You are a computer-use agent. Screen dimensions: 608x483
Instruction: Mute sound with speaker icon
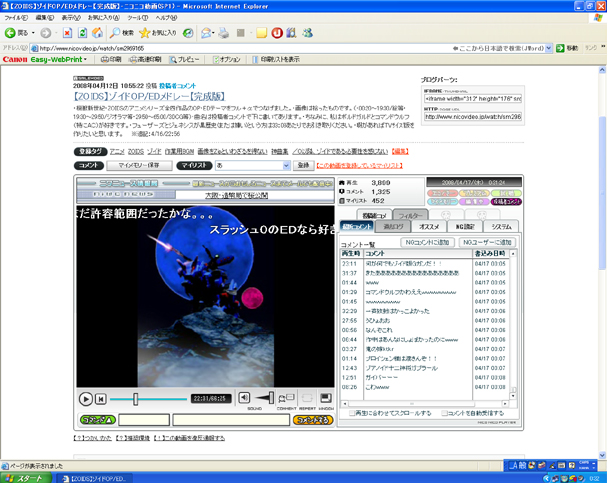point(244,398)
